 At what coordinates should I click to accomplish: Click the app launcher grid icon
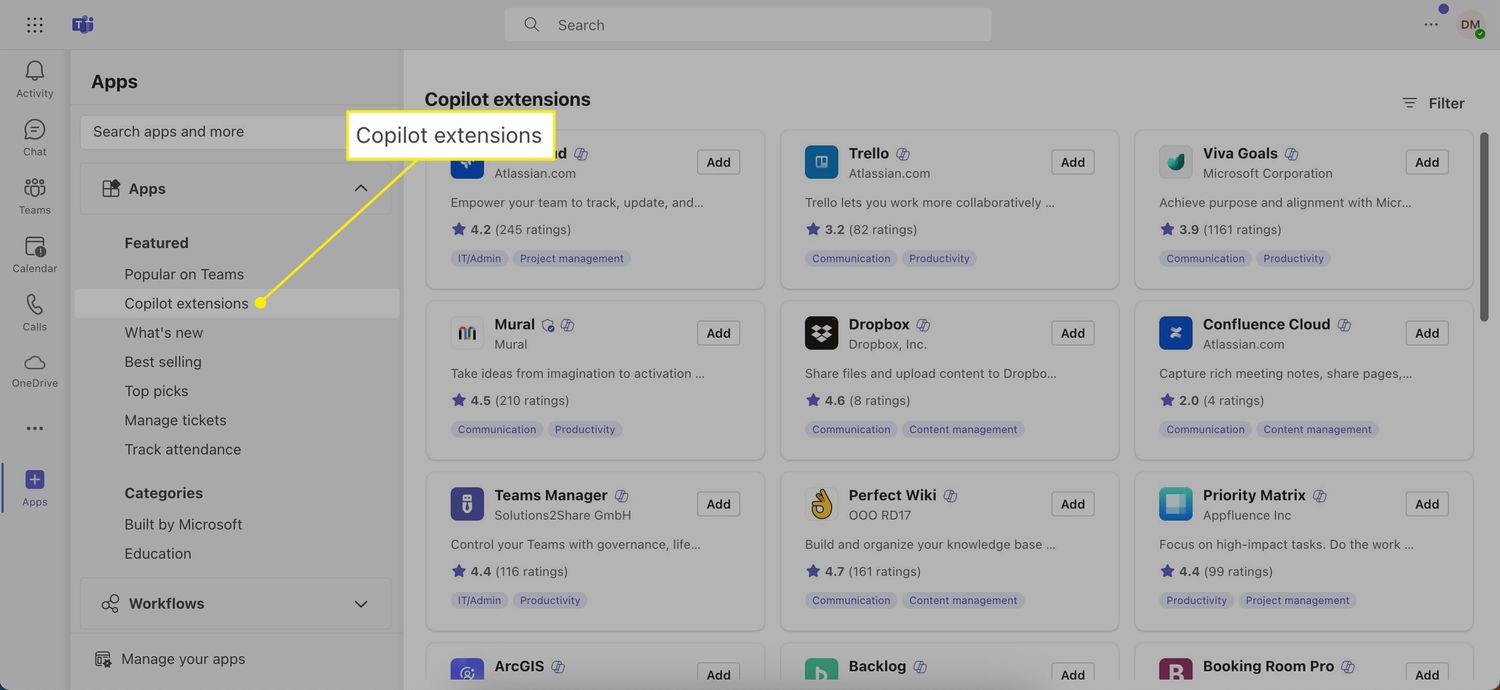pyautogui.click(x=34, y=25)
